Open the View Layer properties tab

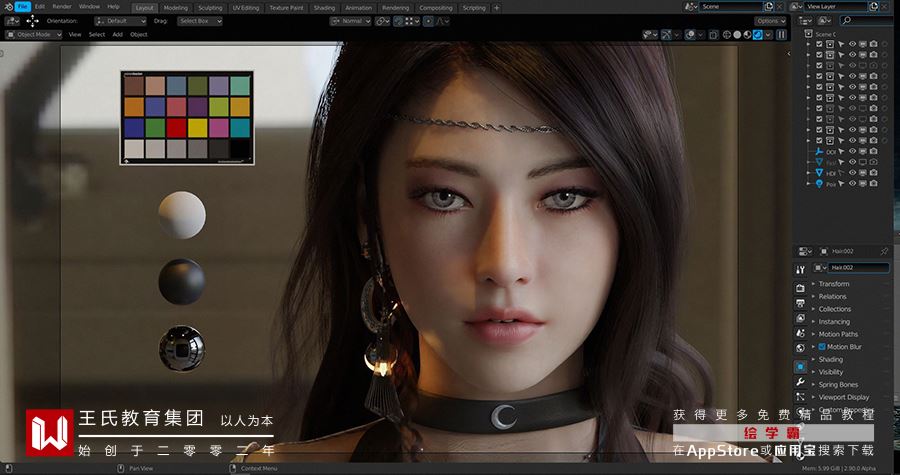(x=801, y=318)
